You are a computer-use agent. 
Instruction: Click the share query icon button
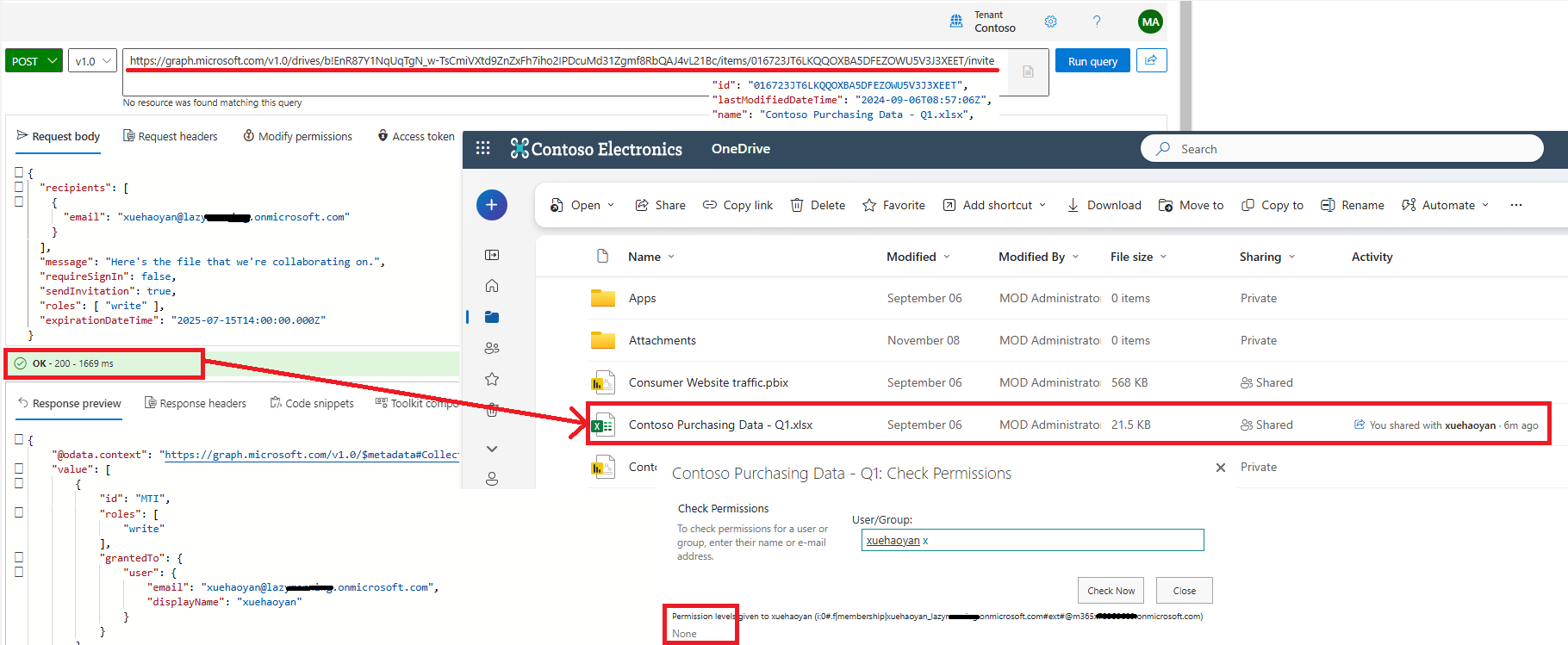(x=1151, y=60)
